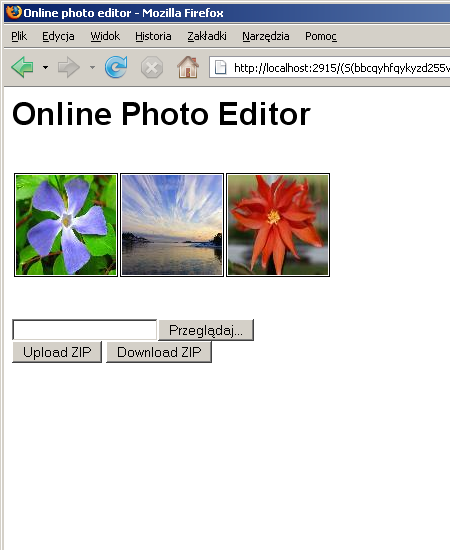
Task: Click the Stop loading icon
Action: point(152,67)
